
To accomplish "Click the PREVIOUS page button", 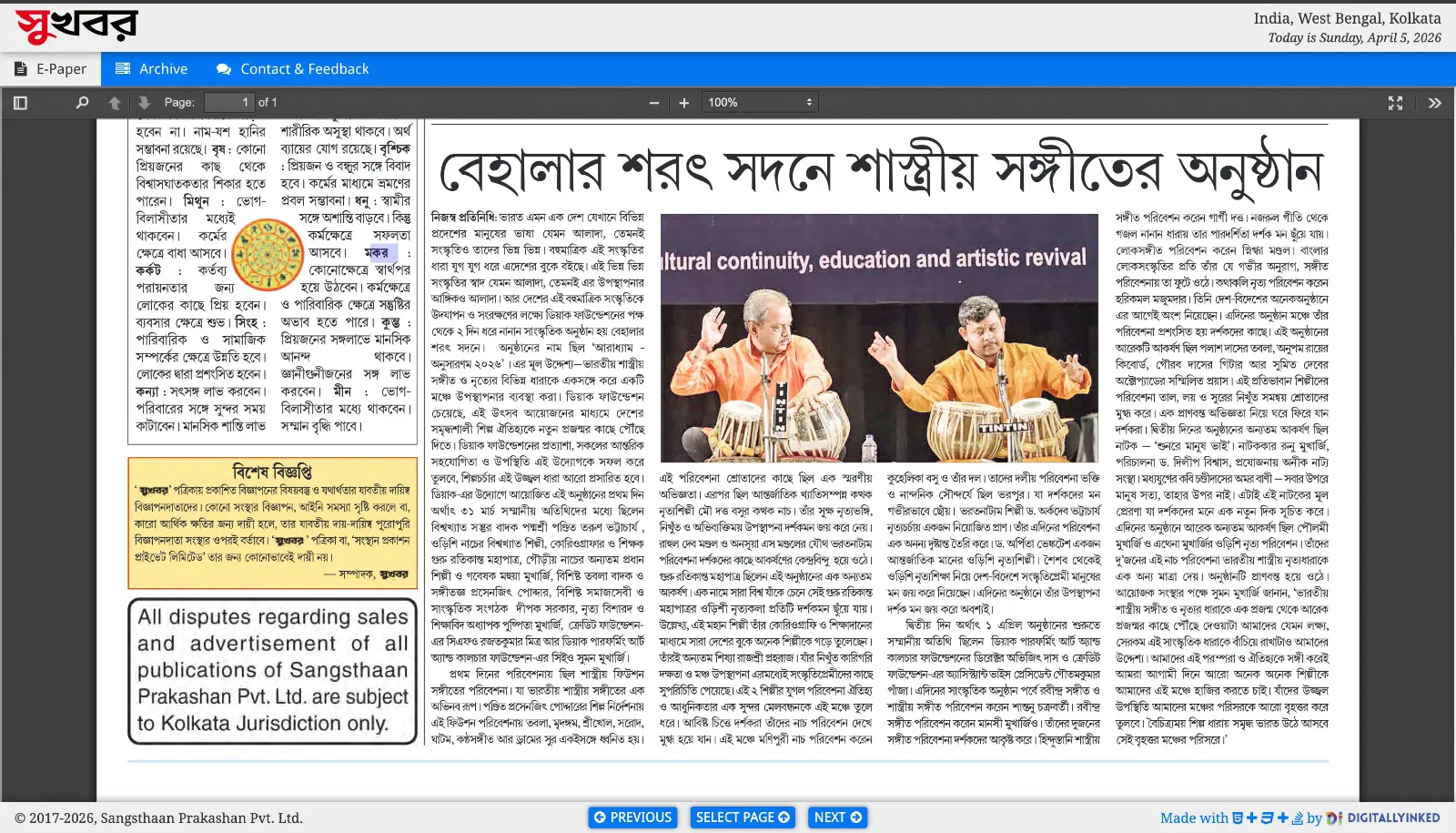I will click(x=632, y=818).
